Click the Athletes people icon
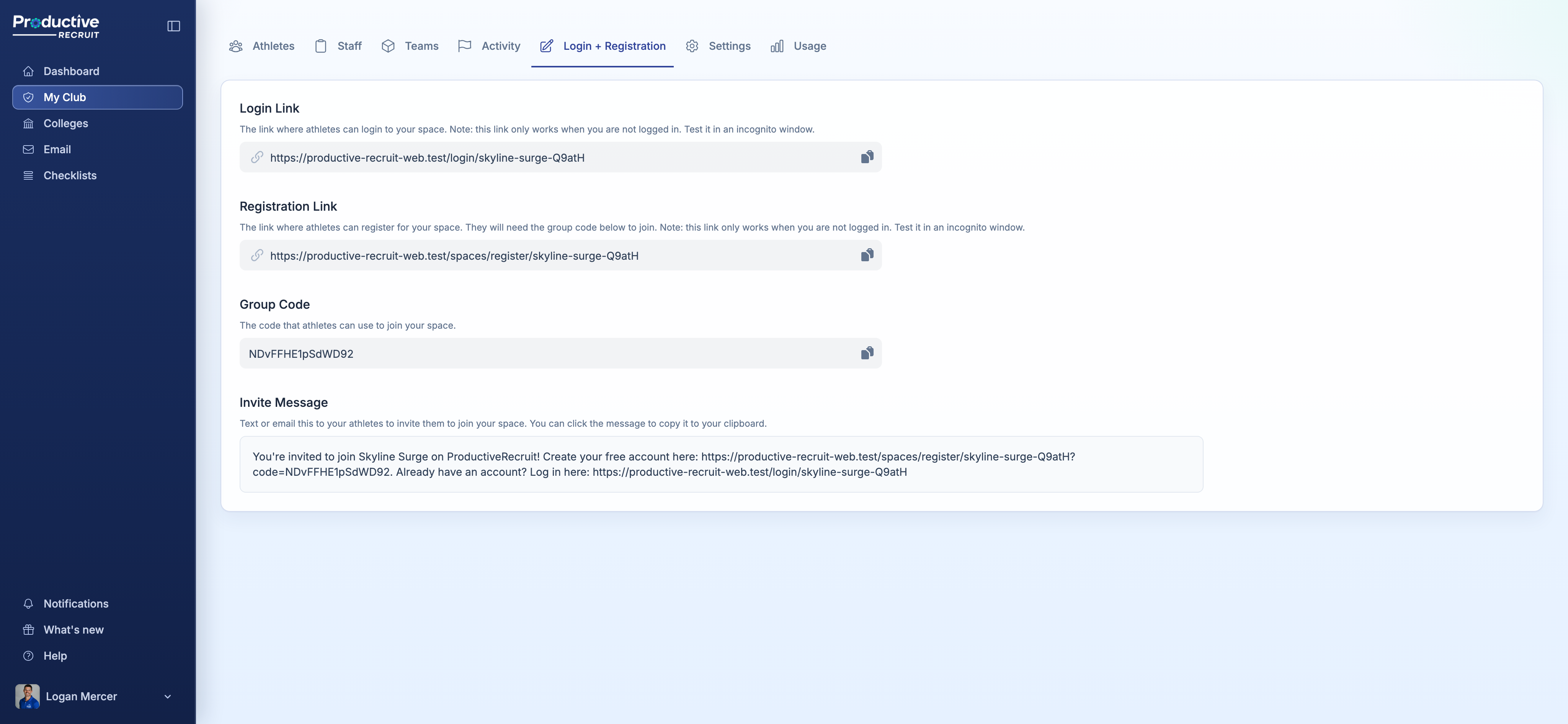 235,46
